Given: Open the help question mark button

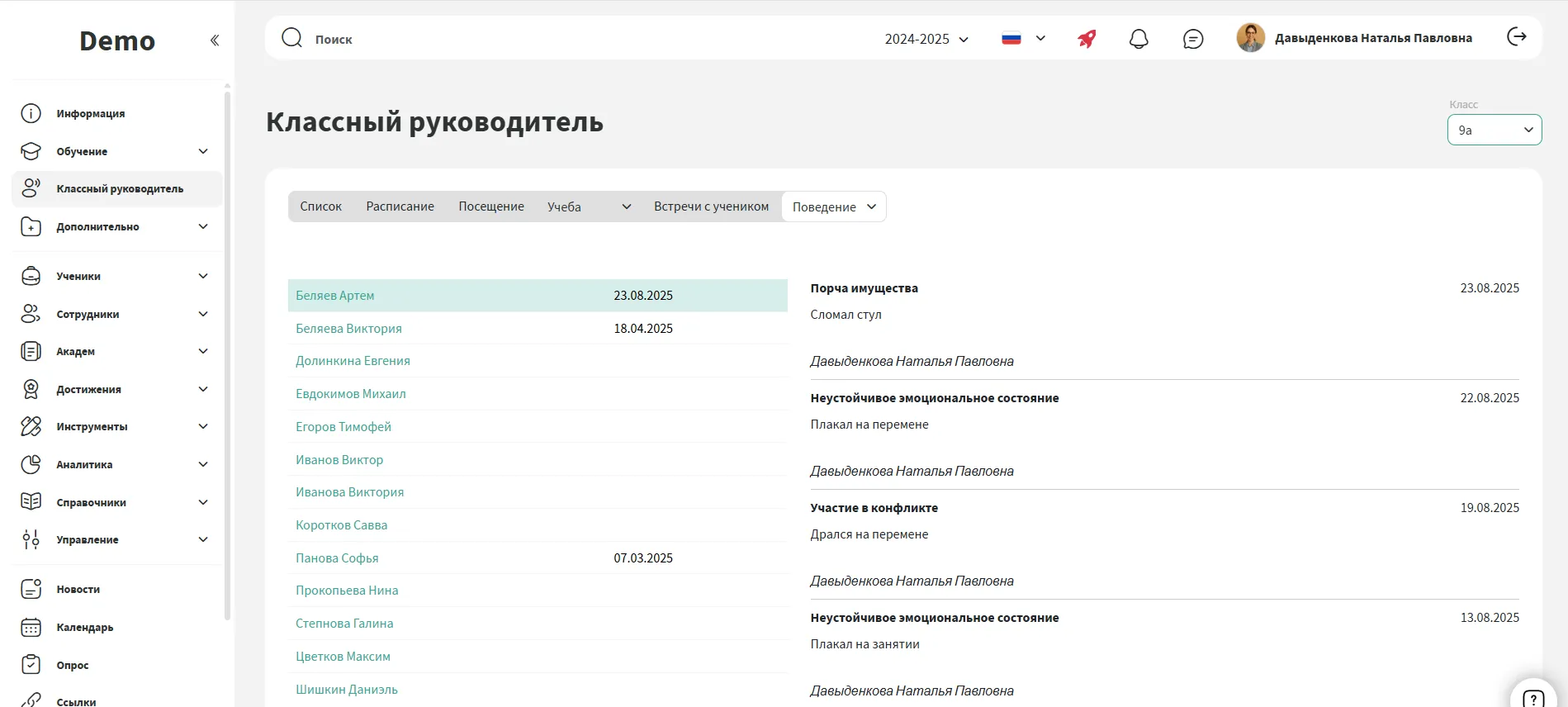Looking at the screenshot, I should coord(1532,698).
